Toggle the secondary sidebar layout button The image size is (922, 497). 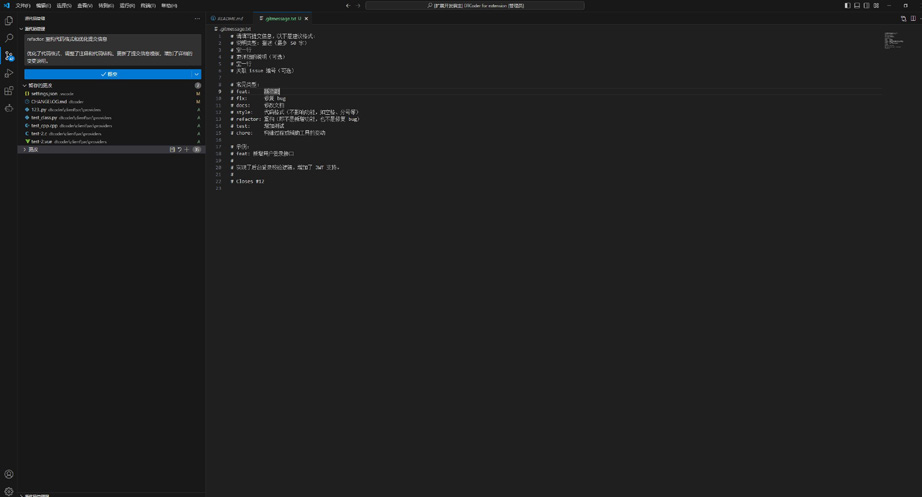click(x=866, y=5)
